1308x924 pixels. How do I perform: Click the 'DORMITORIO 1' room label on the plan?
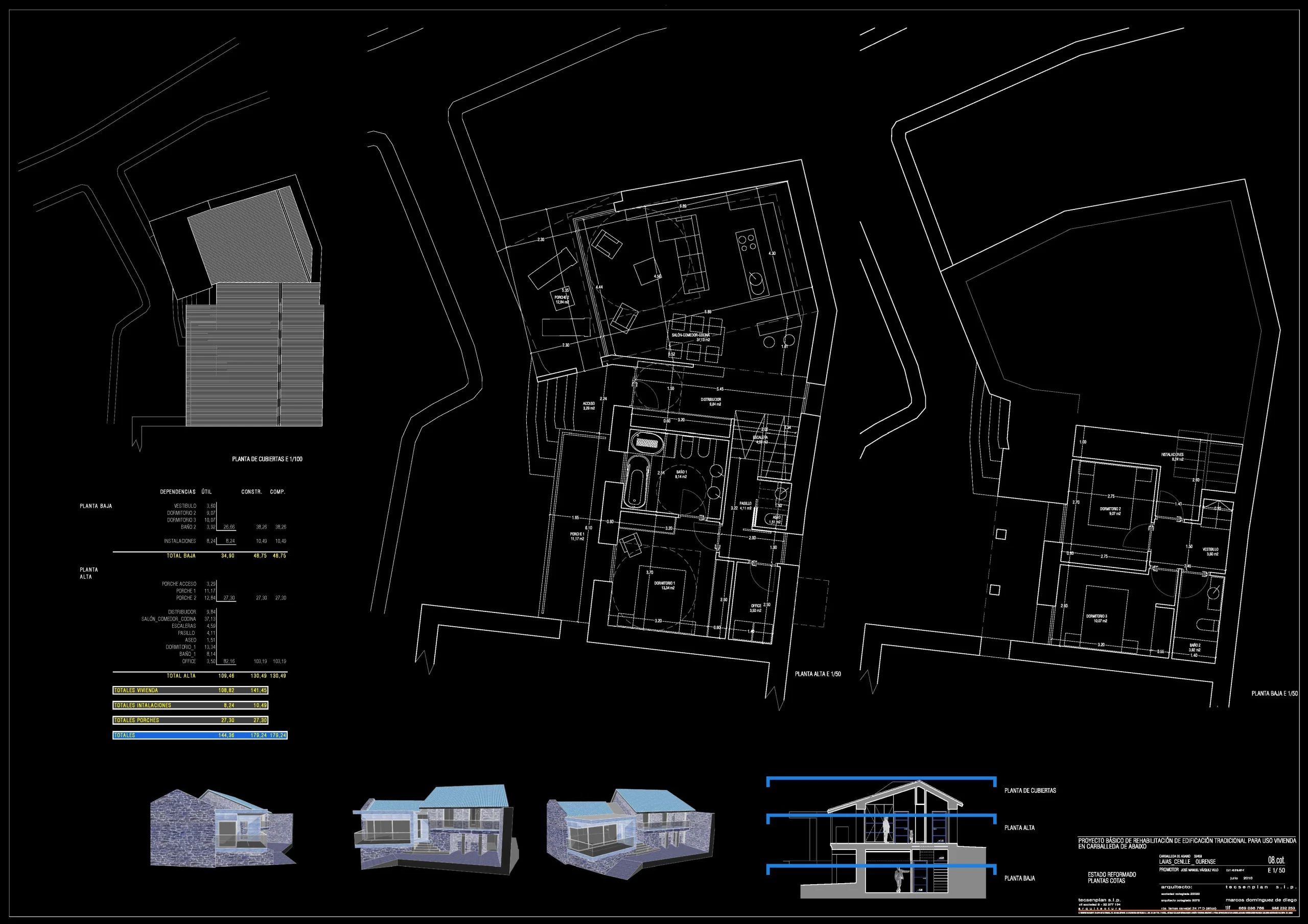point(664,583)
